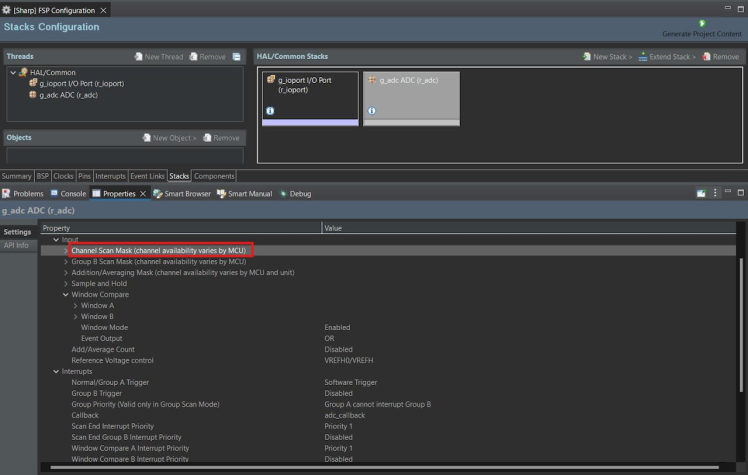Click the info icon on g_ioport stack

(x=270, y=111)
